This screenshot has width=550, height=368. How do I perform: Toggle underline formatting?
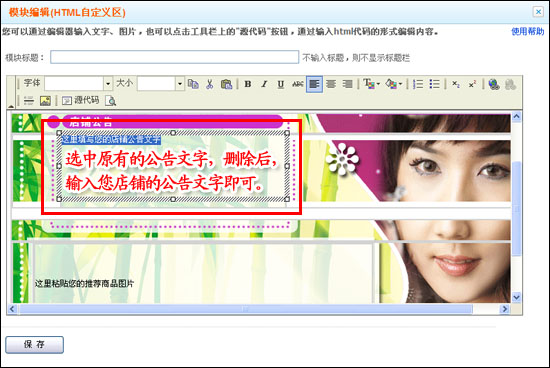pyautogui.click(x=281, y=84)
